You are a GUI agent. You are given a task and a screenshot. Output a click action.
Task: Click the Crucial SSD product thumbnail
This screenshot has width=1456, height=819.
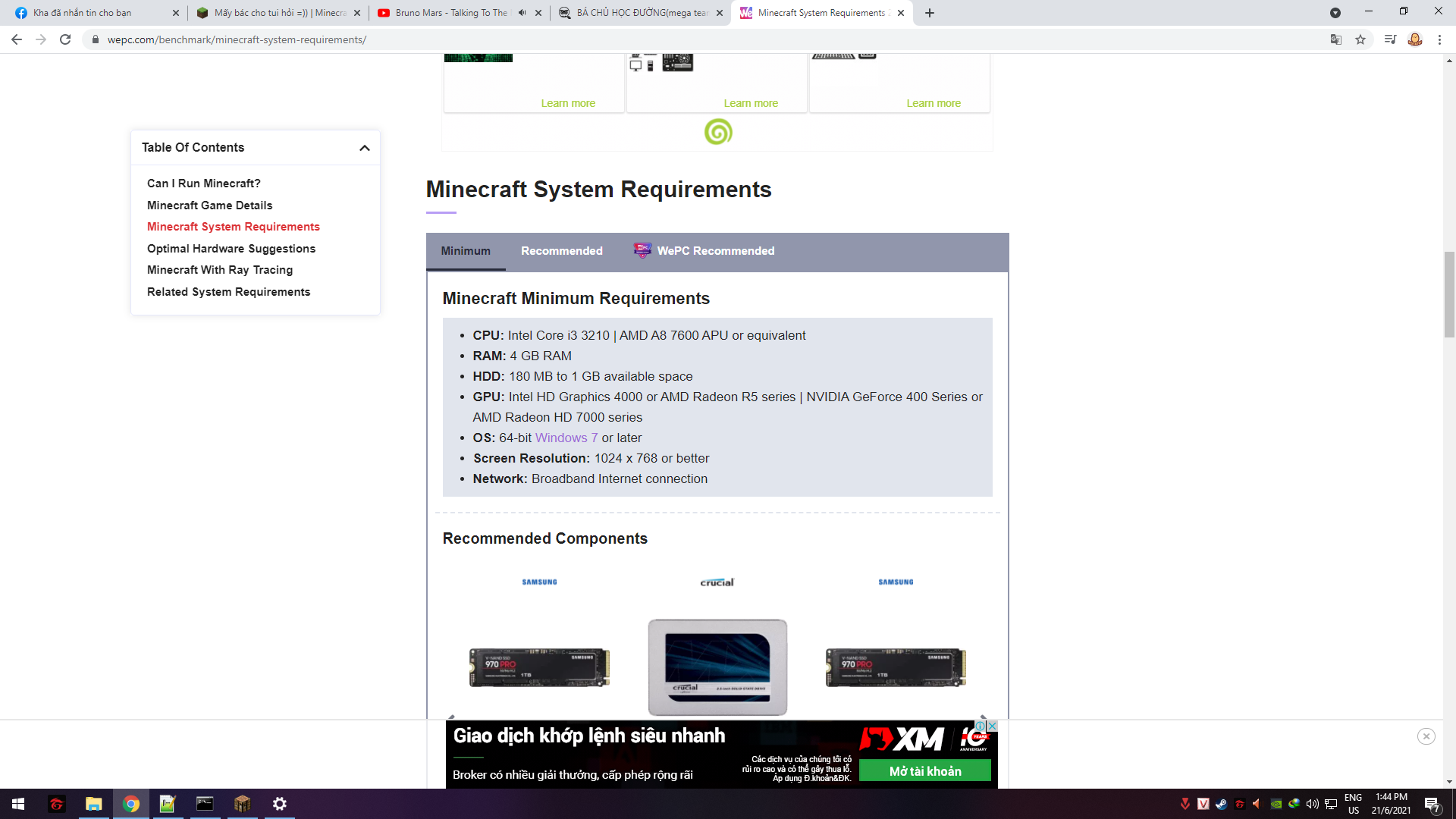[717, 667]
